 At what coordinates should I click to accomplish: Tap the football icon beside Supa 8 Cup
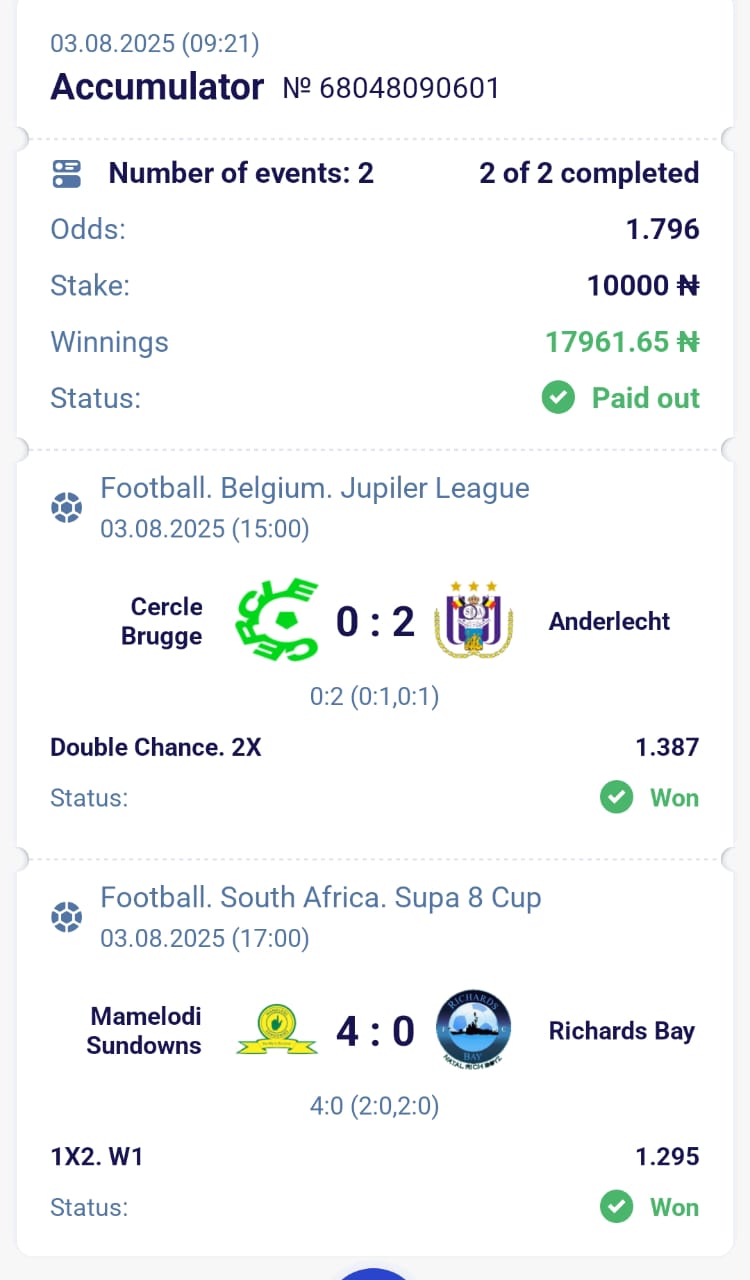[x=66, y=917]
